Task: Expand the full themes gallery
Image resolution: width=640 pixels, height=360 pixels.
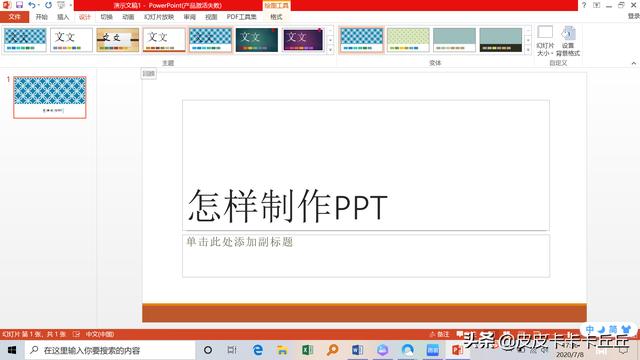Action: [x=331, y=49]
